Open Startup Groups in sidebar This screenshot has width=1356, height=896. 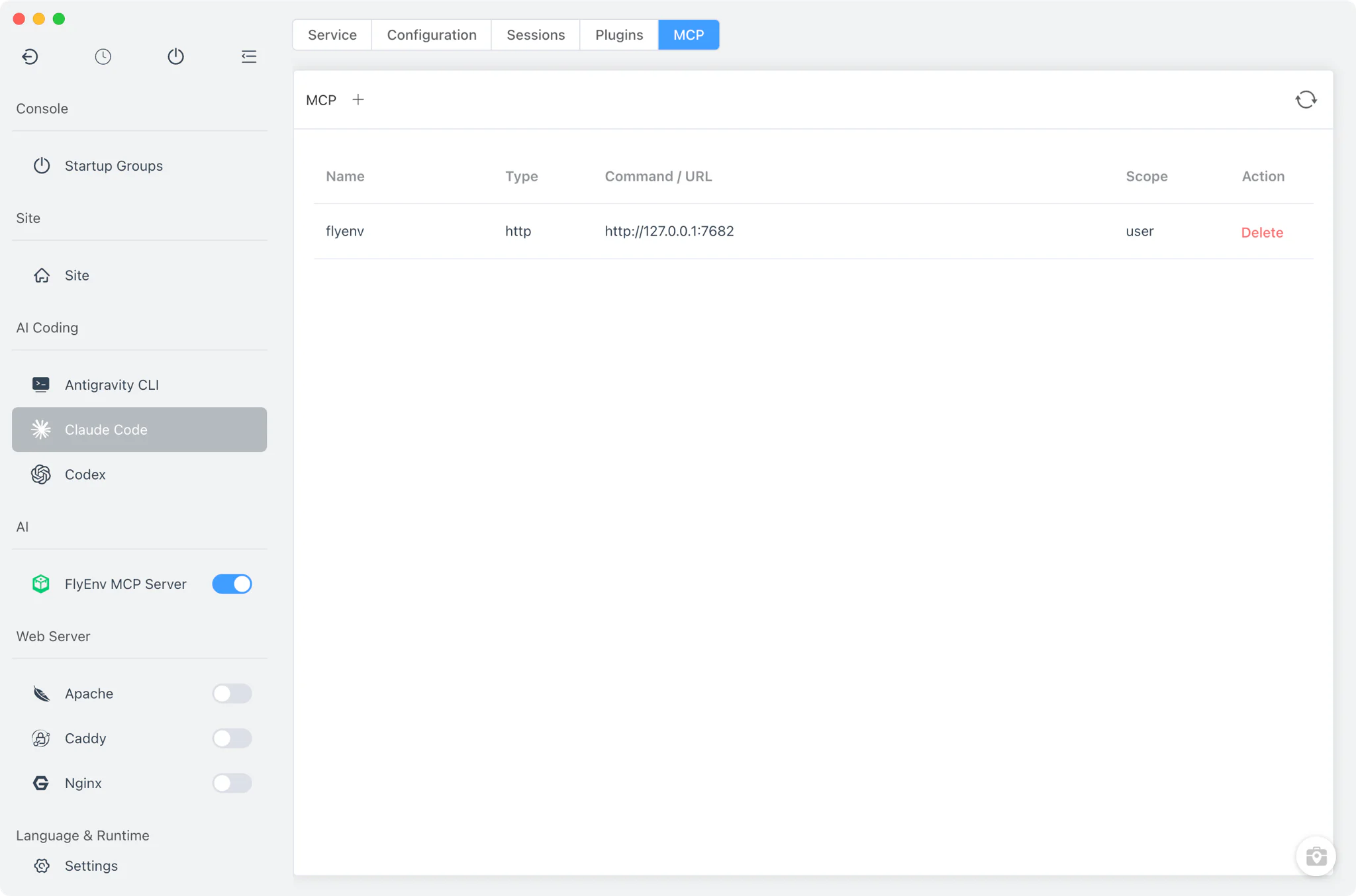click(139, 165)
